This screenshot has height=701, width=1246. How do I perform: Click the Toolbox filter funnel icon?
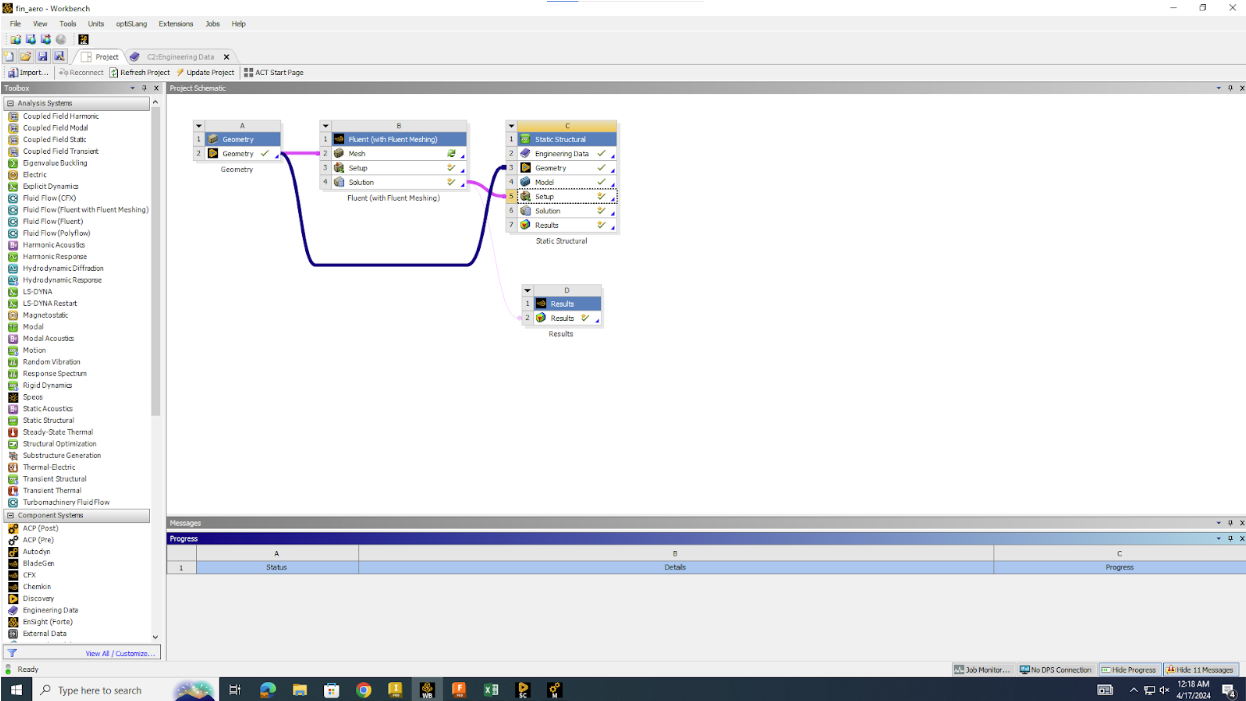click(12, 653)
